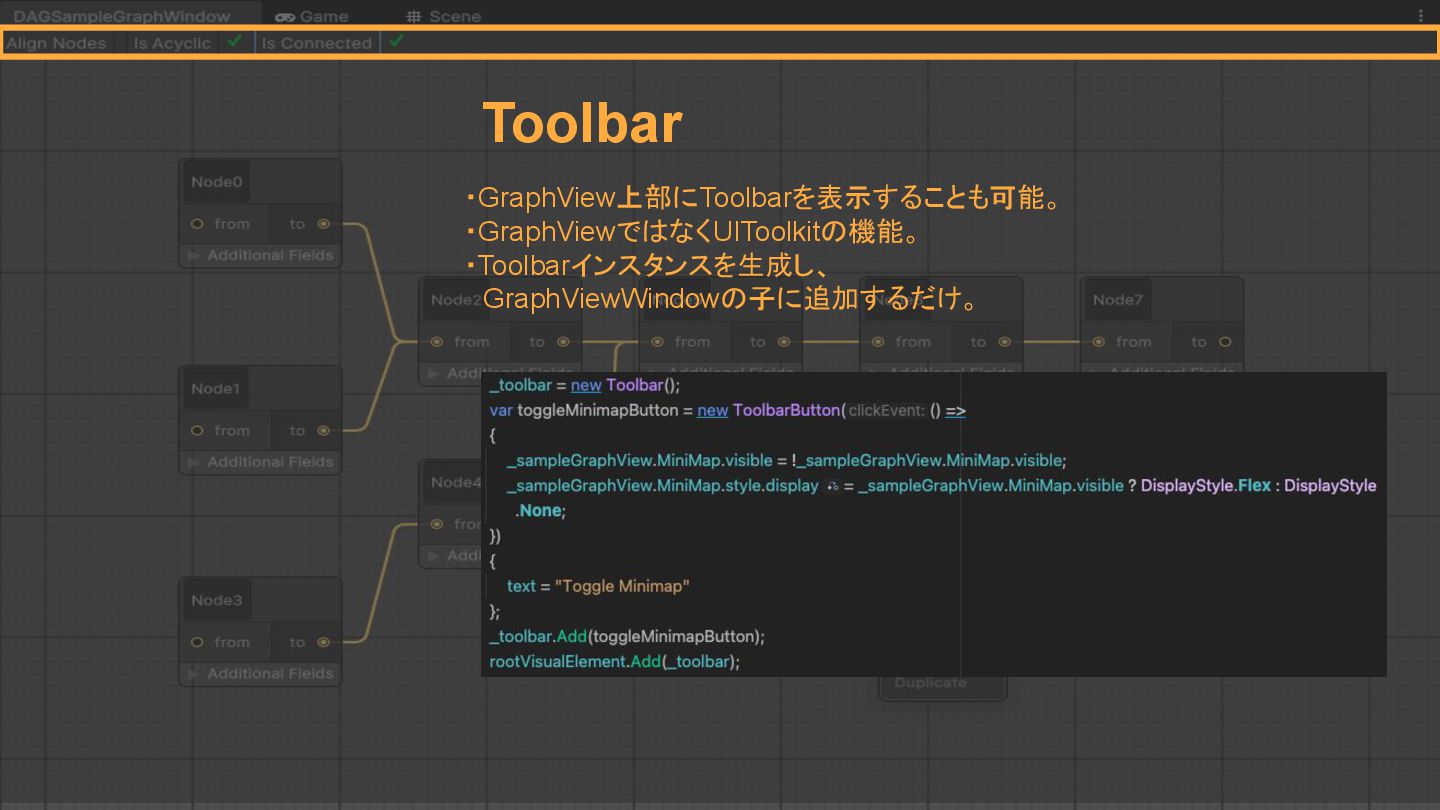Select the Node1 title header
The image size is (1440, 810).
217,389
